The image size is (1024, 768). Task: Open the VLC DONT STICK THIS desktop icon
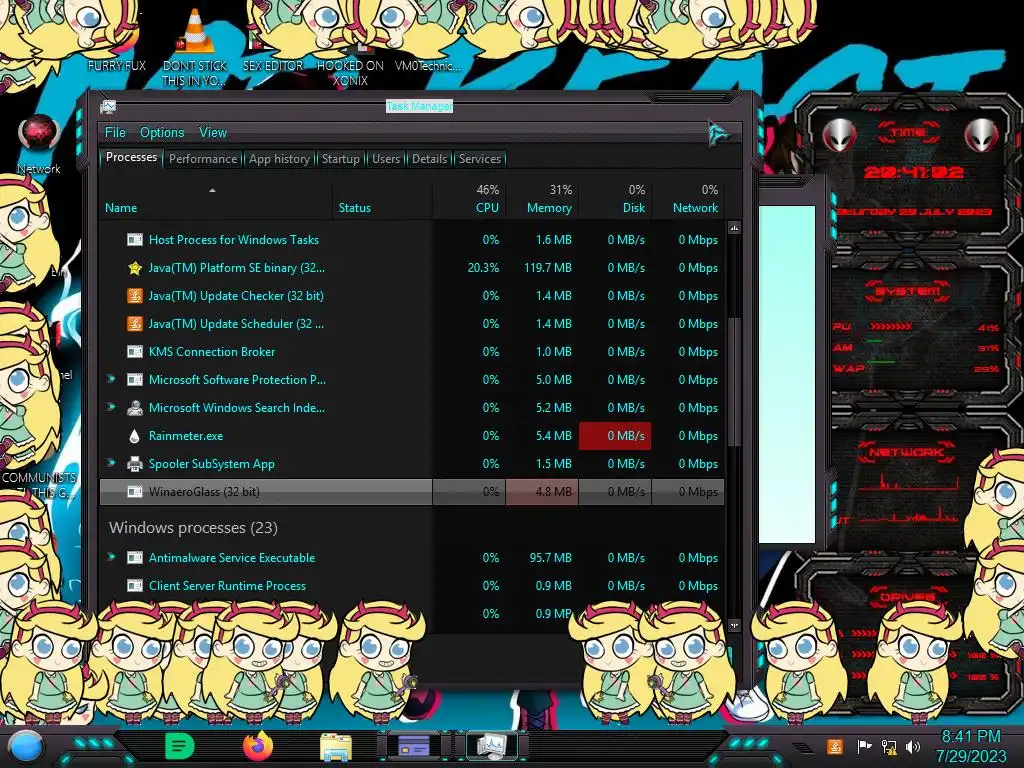click(195, 49)
